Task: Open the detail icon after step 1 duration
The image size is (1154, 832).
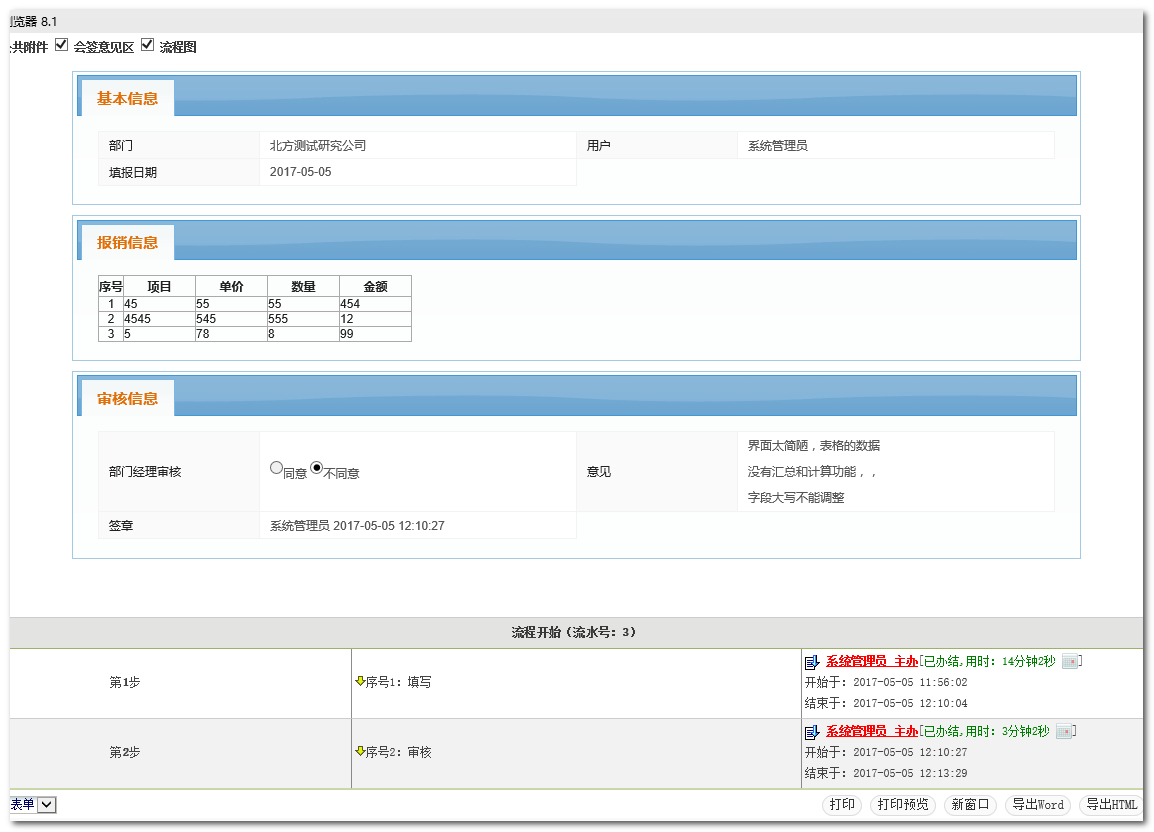Action: click(x=1070, y=662)
